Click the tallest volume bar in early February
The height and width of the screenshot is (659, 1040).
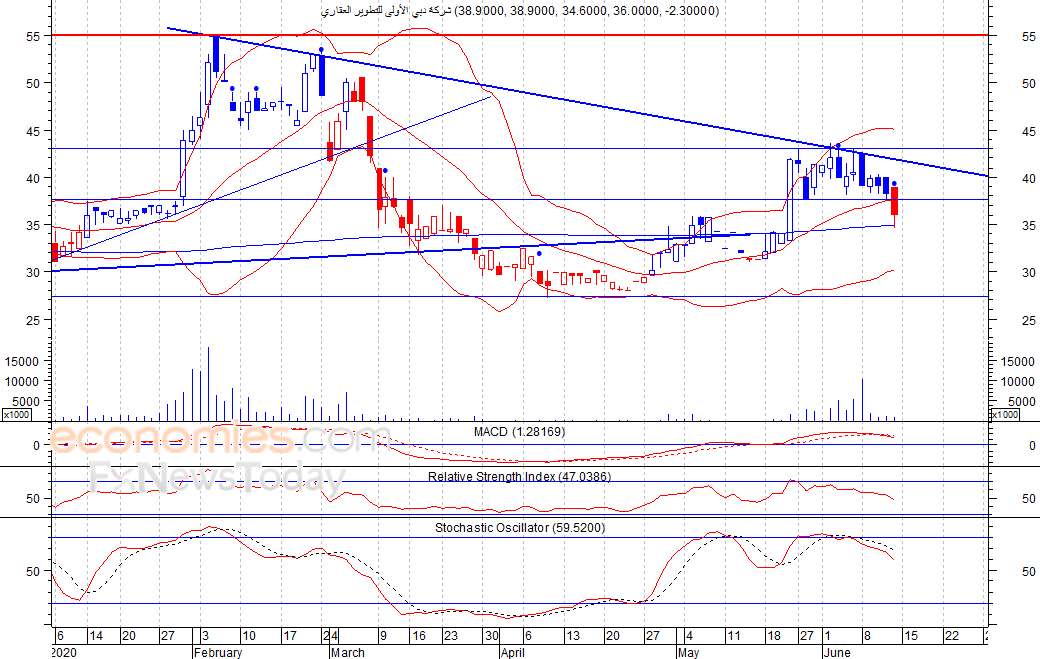[x=208, y=384]
